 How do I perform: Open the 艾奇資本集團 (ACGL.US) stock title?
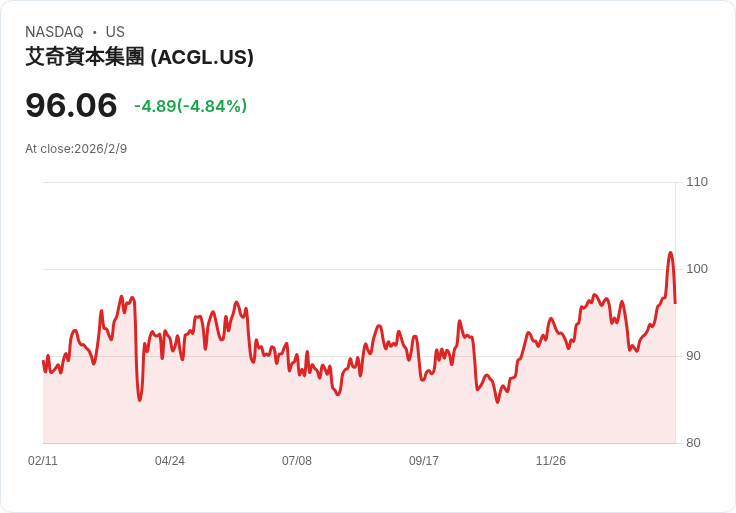(139, 57)
